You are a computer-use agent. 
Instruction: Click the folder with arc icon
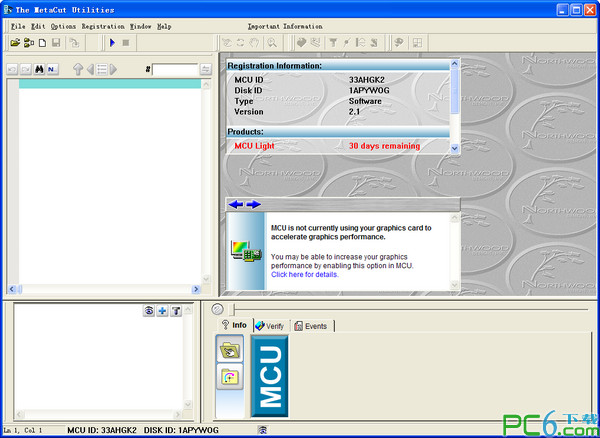(x=230, y=377)
